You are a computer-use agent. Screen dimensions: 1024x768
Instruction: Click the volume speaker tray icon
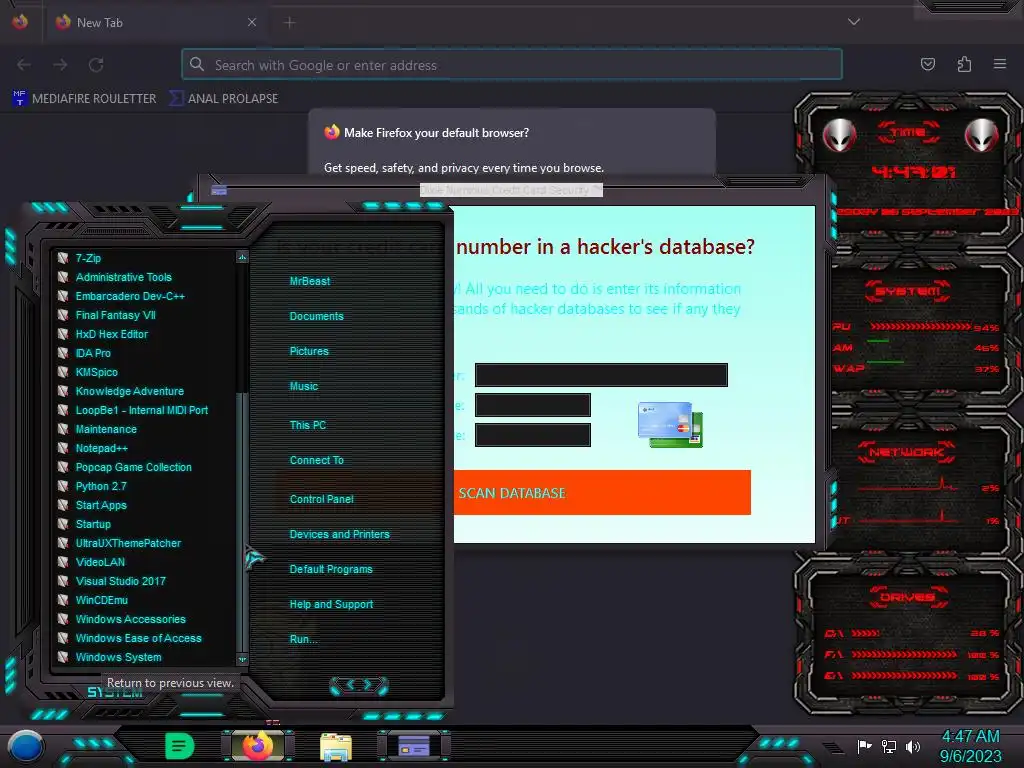(912, 746)
